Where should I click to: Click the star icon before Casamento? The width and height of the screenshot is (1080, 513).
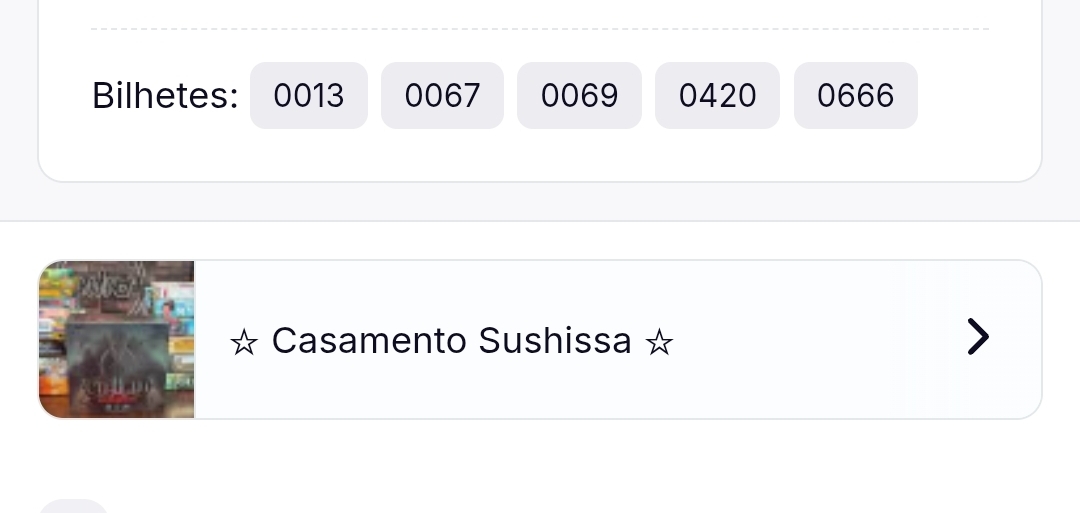point(243,343)
